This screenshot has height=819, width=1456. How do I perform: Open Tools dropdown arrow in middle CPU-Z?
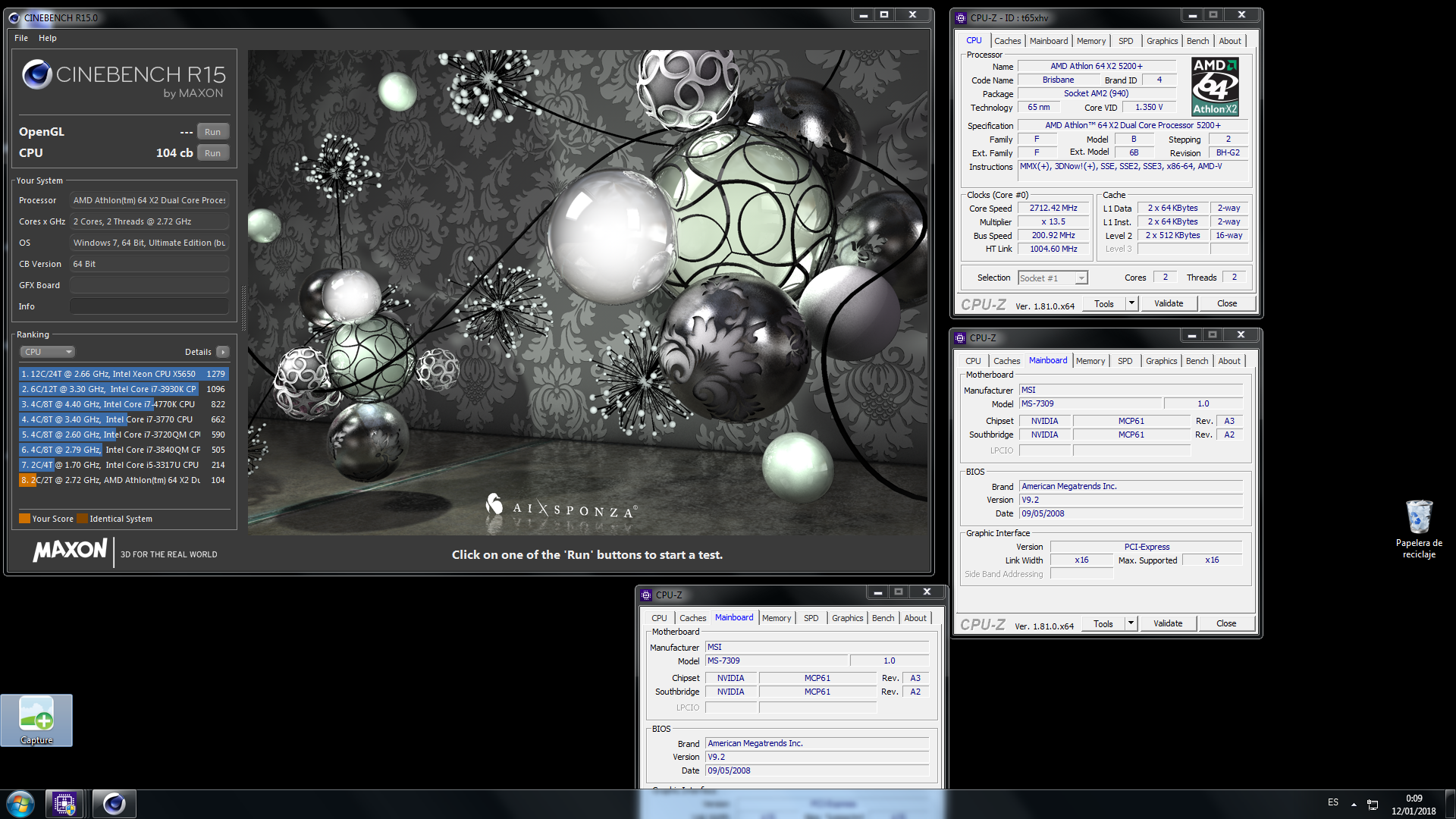pos(1131,623)
